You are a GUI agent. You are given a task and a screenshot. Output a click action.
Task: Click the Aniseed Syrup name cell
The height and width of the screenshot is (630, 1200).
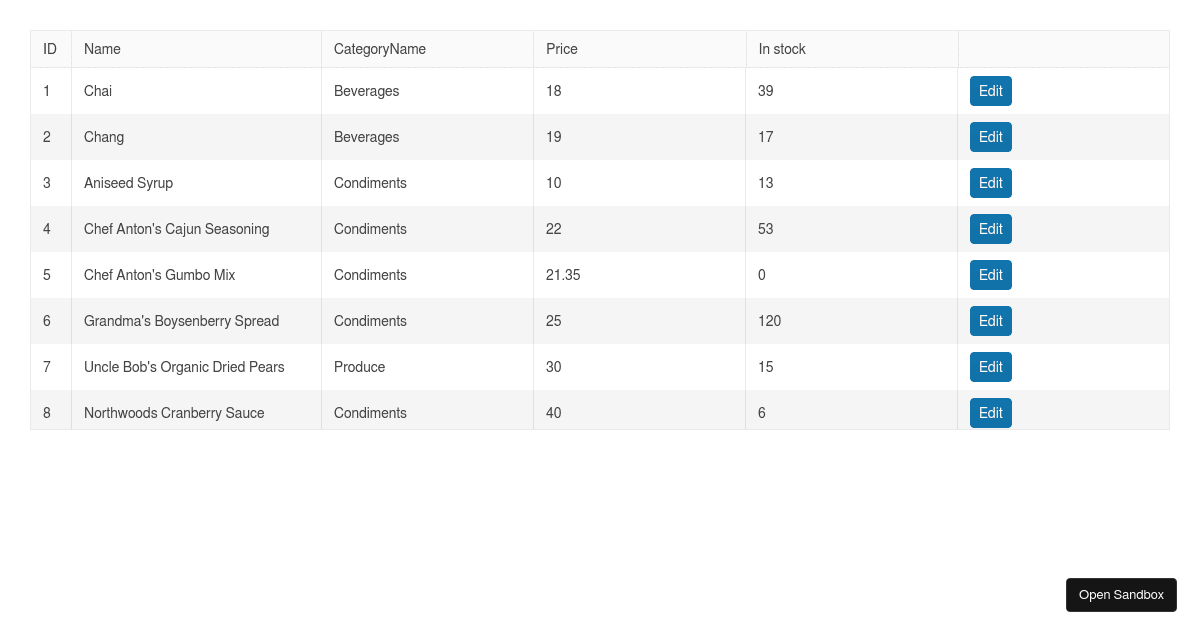click(128, 183)
